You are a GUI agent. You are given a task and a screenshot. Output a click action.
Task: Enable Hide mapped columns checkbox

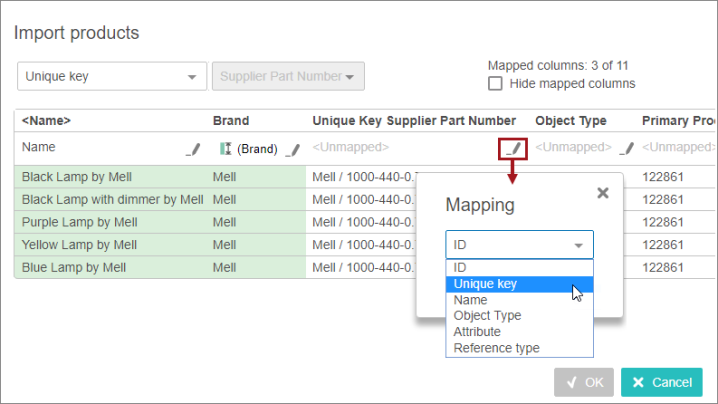click(x=495, y=84)
